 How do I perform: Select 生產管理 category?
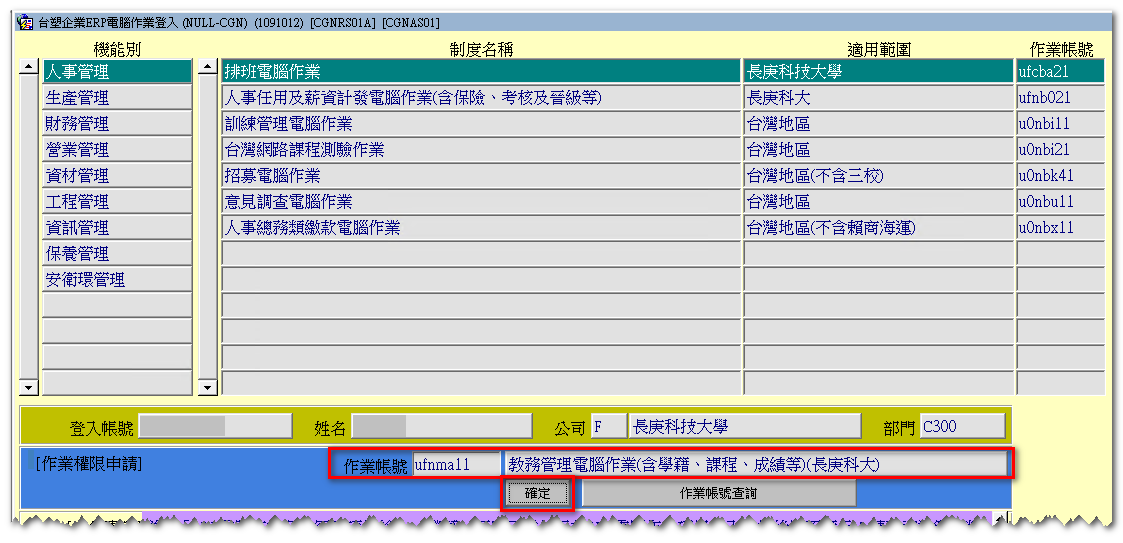[117, 97]
